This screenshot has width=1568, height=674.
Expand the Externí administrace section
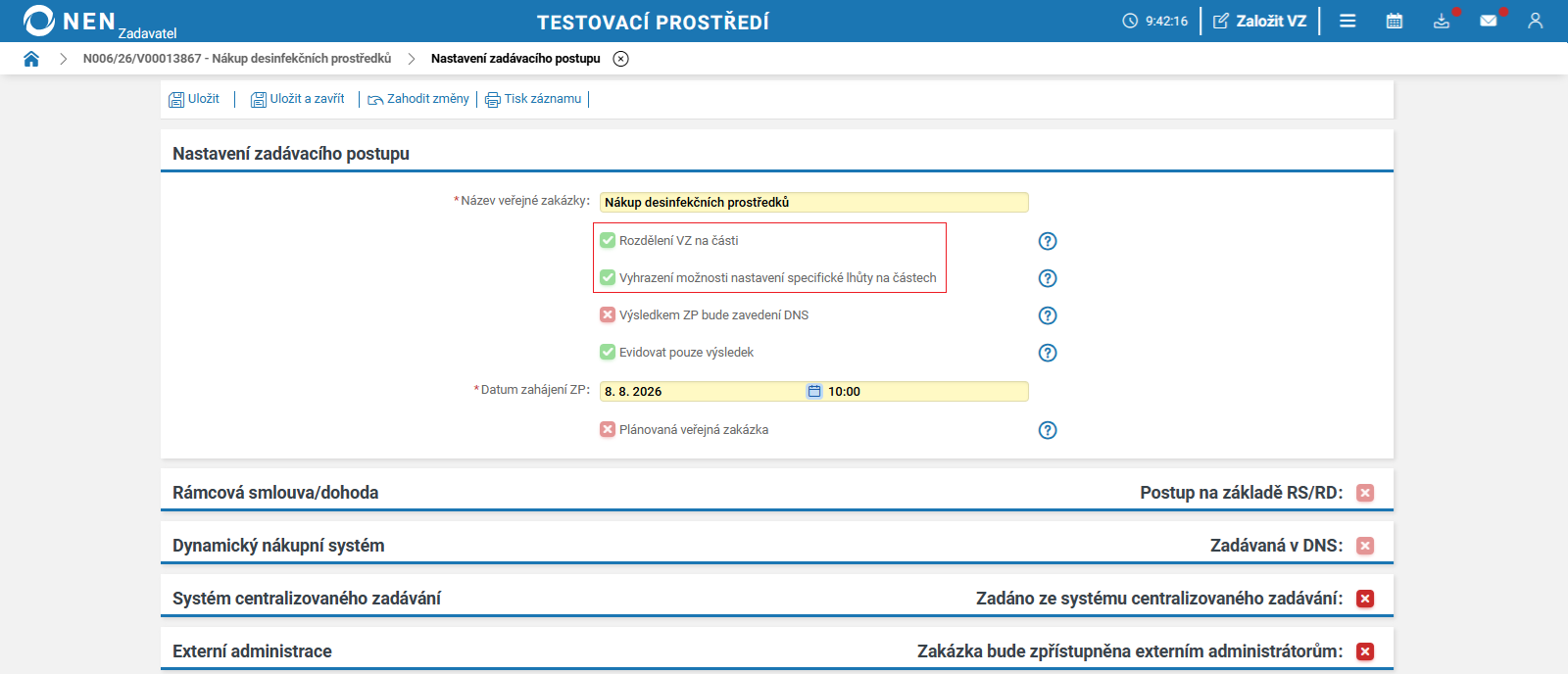[252, 651]
